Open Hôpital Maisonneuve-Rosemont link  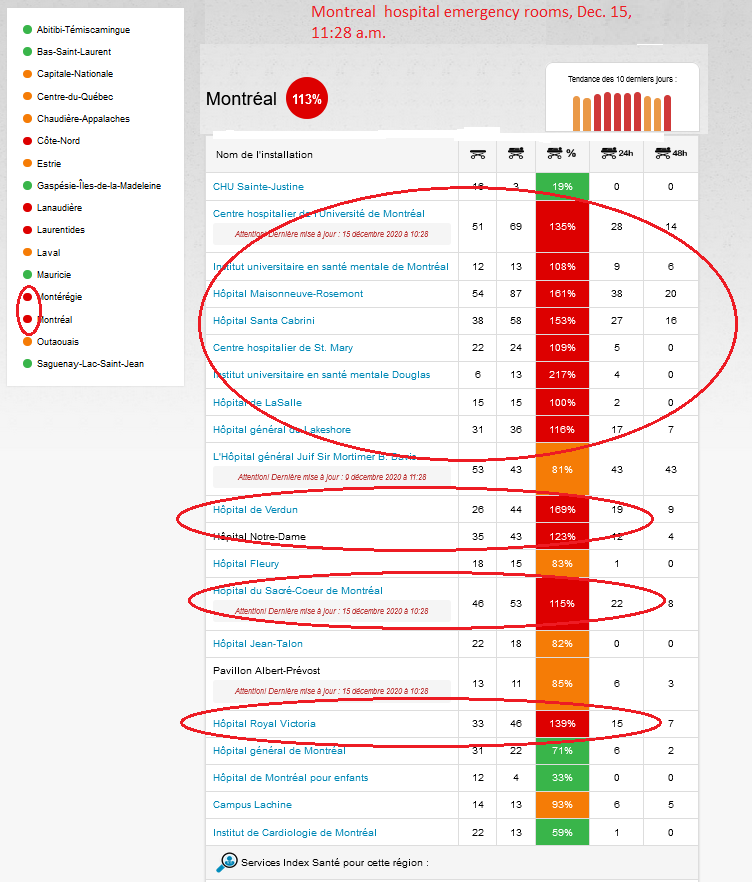coord(288,293)
